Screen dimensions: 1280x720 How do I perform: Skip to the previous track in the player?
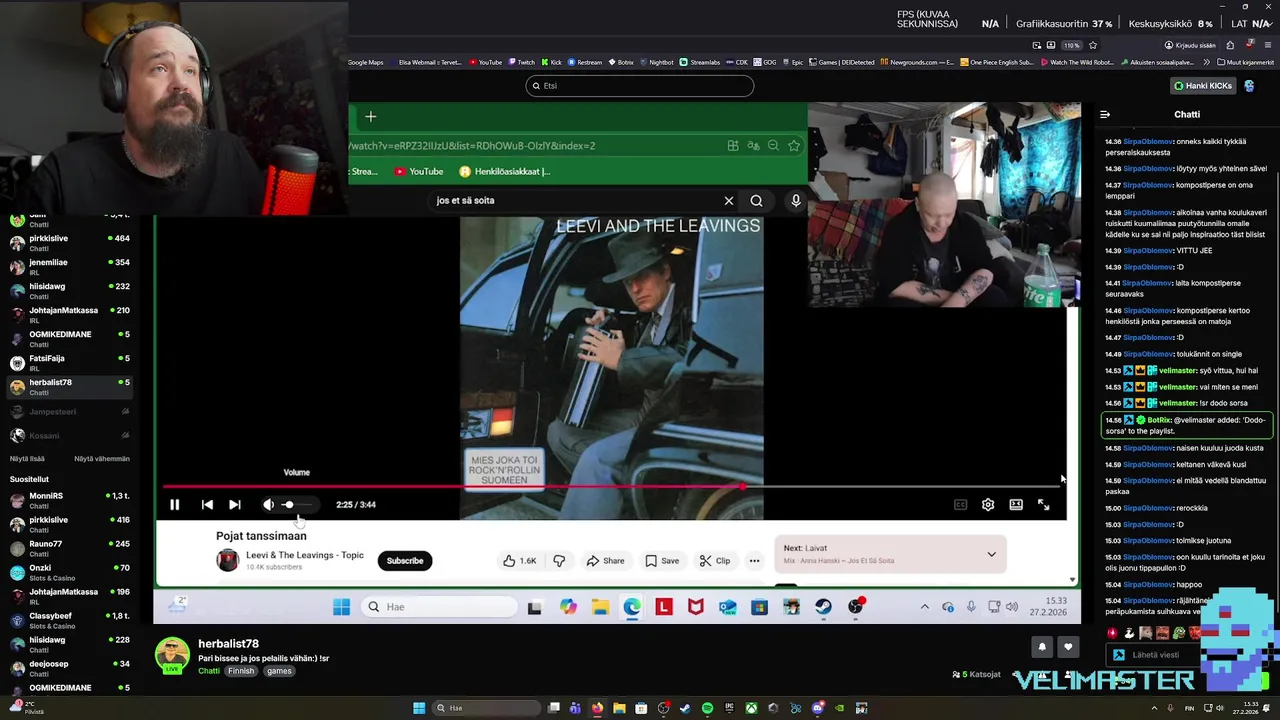207,505
